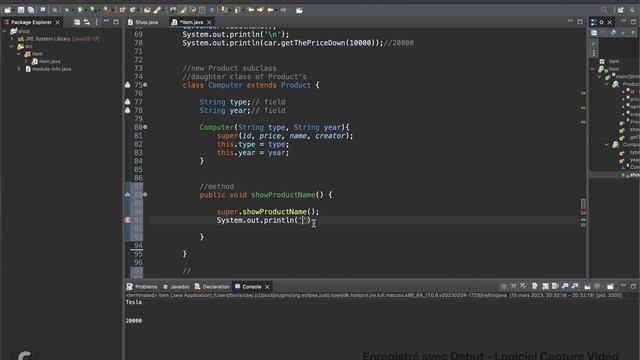The width and height of the screenshot is (640, 360).
Task: Click the Open Perspective icon
Action: [620, 10]
